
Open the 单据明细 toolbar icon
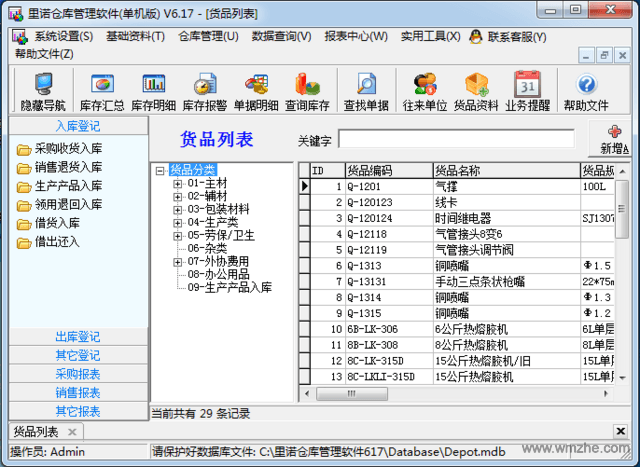click(256, 91)
